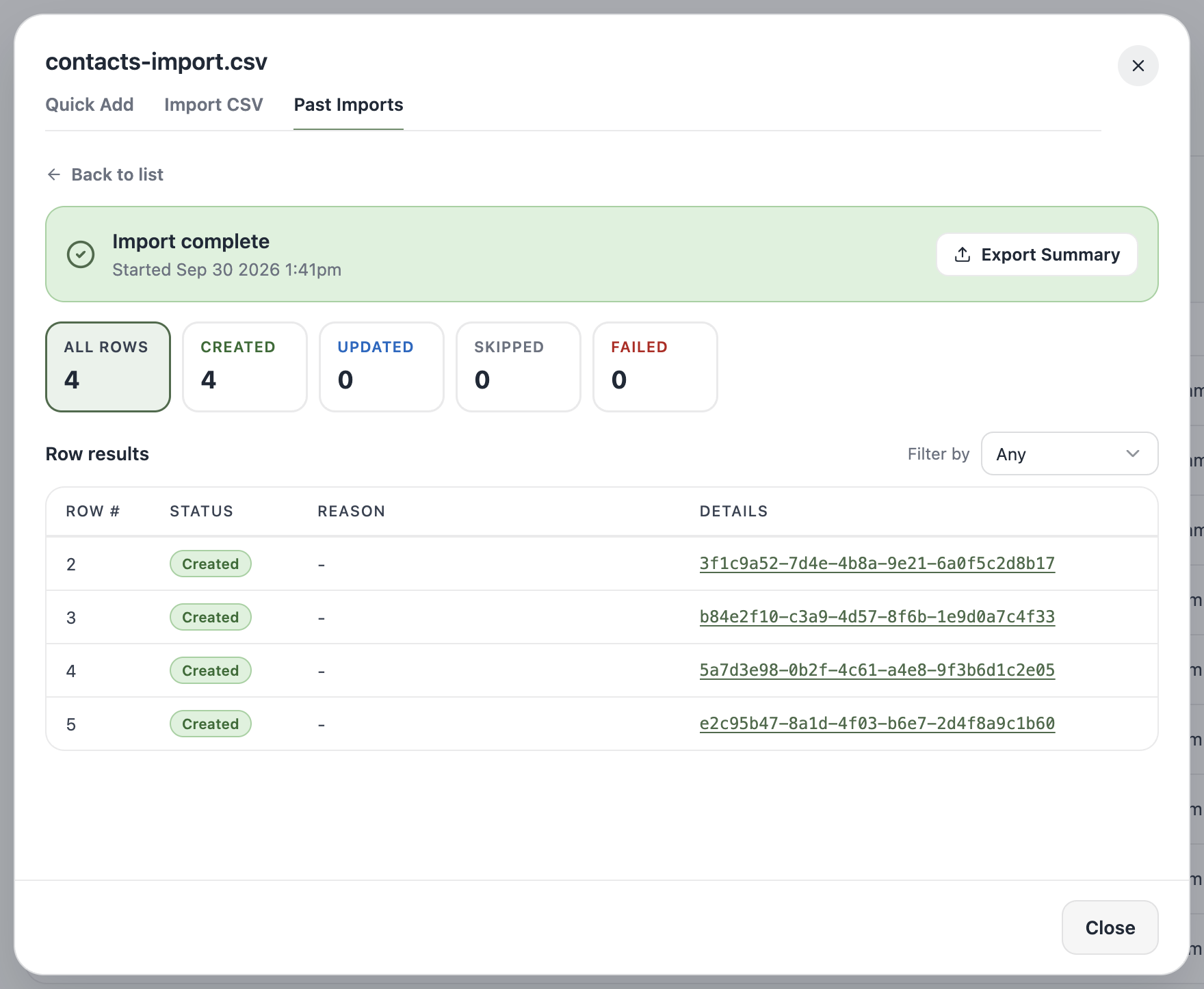1204x989 pixels.
Task: Click the back arrow icon beside Back to list
Action: click(x=54, y=174)
